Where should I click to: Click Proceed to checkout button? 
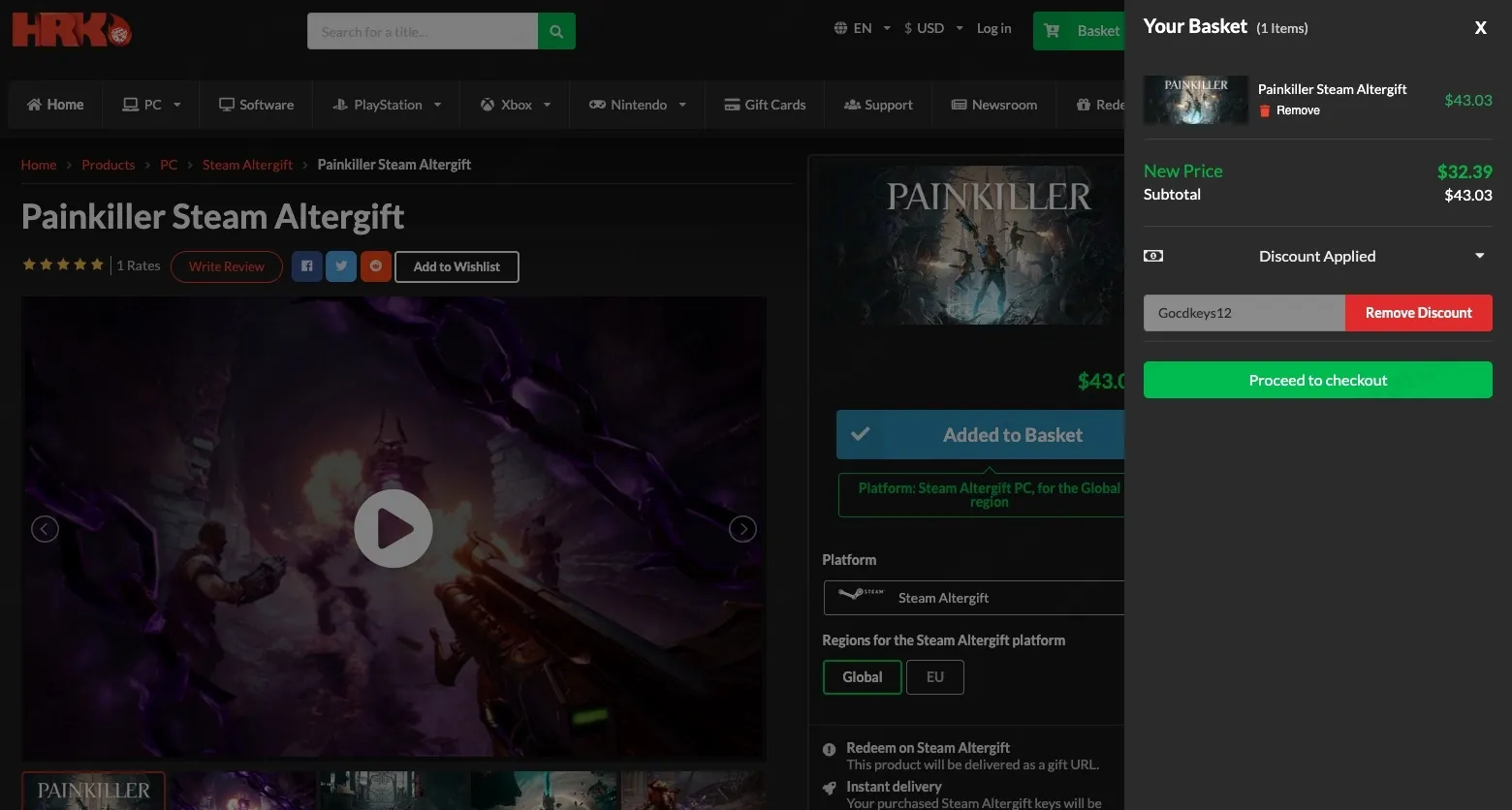tap(1318, 380)
